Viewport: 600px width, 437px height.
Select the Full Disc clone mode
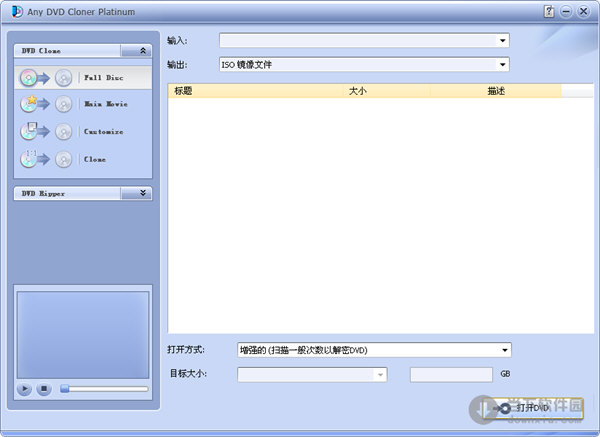tap(83, 78)
